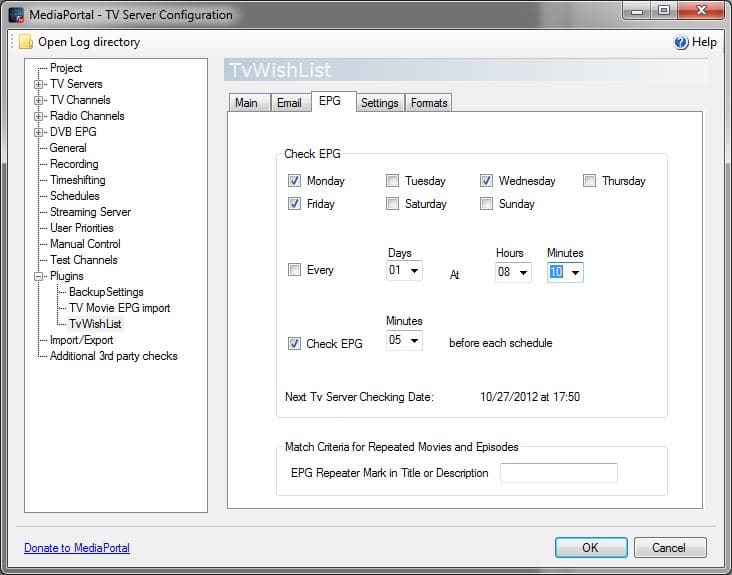Select Radio Channels label in the tree
This screenshot has width=732, height=575.
87,116
